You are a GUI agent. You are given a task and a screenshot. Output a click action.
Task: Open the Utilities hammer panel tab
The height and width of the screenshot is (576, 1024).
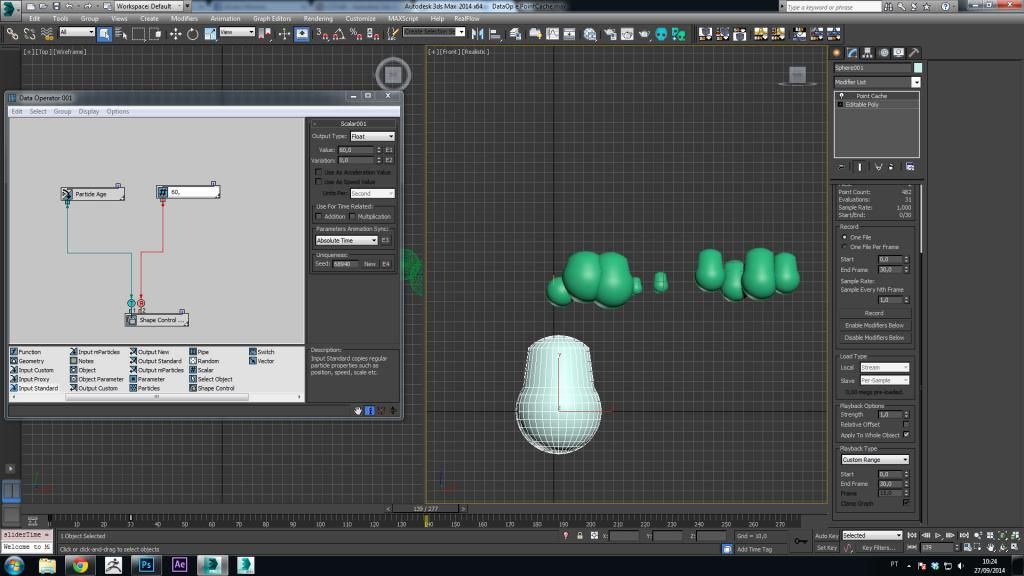913,52
